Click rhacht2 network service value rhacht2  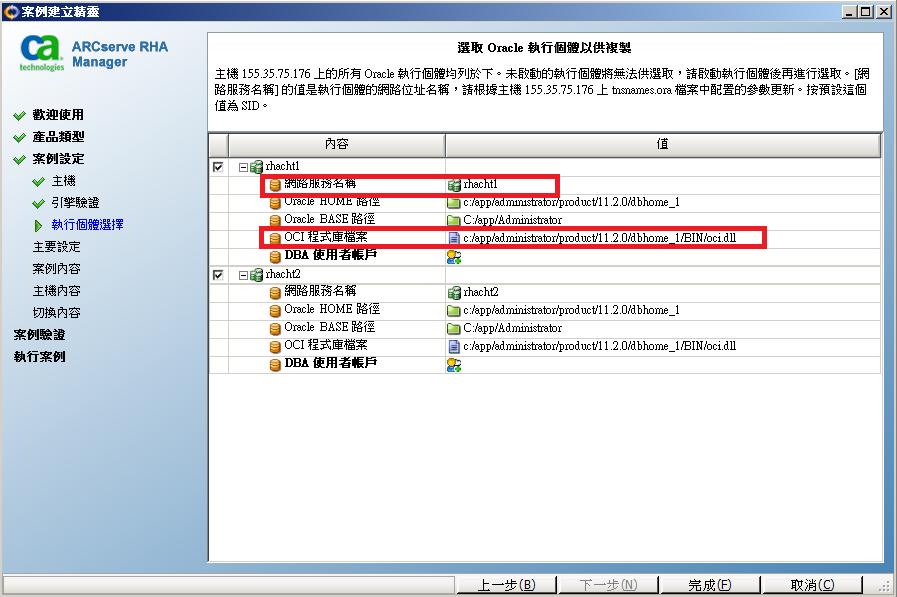pos(481,292)
